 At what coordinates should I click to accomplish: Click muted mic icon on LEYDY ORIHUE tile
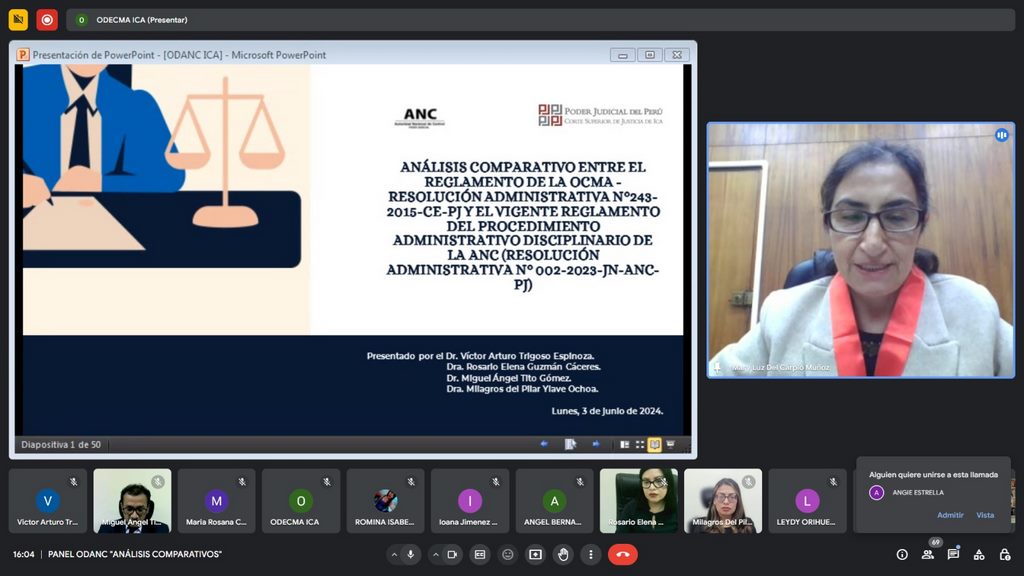(x=833, y=482)
